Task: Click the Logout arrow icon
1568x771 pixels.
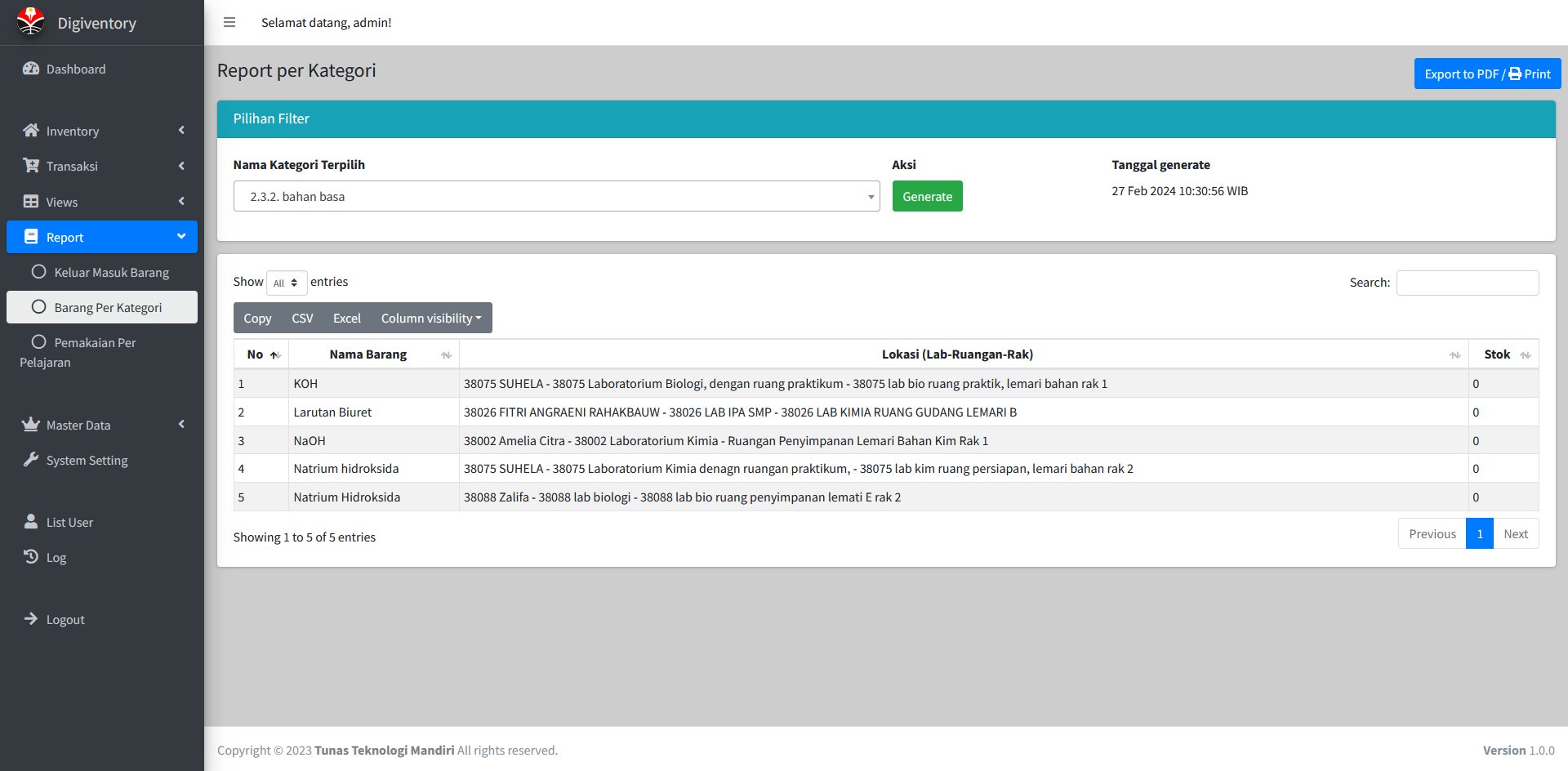Action: (31, 619)
